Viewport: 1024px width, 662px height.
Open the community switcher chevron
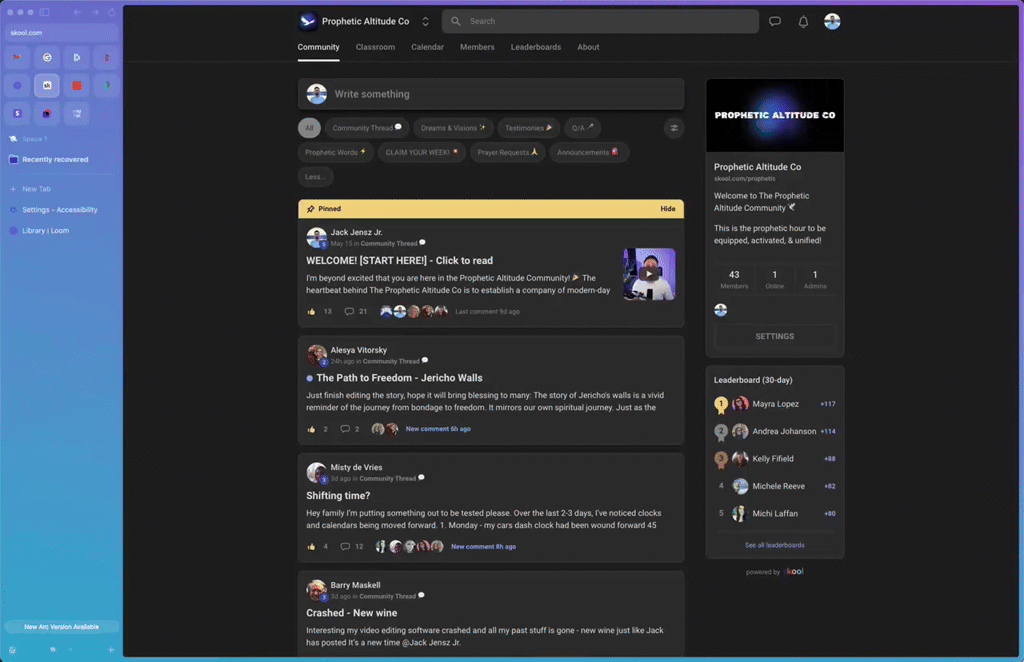tap(425, 20)
